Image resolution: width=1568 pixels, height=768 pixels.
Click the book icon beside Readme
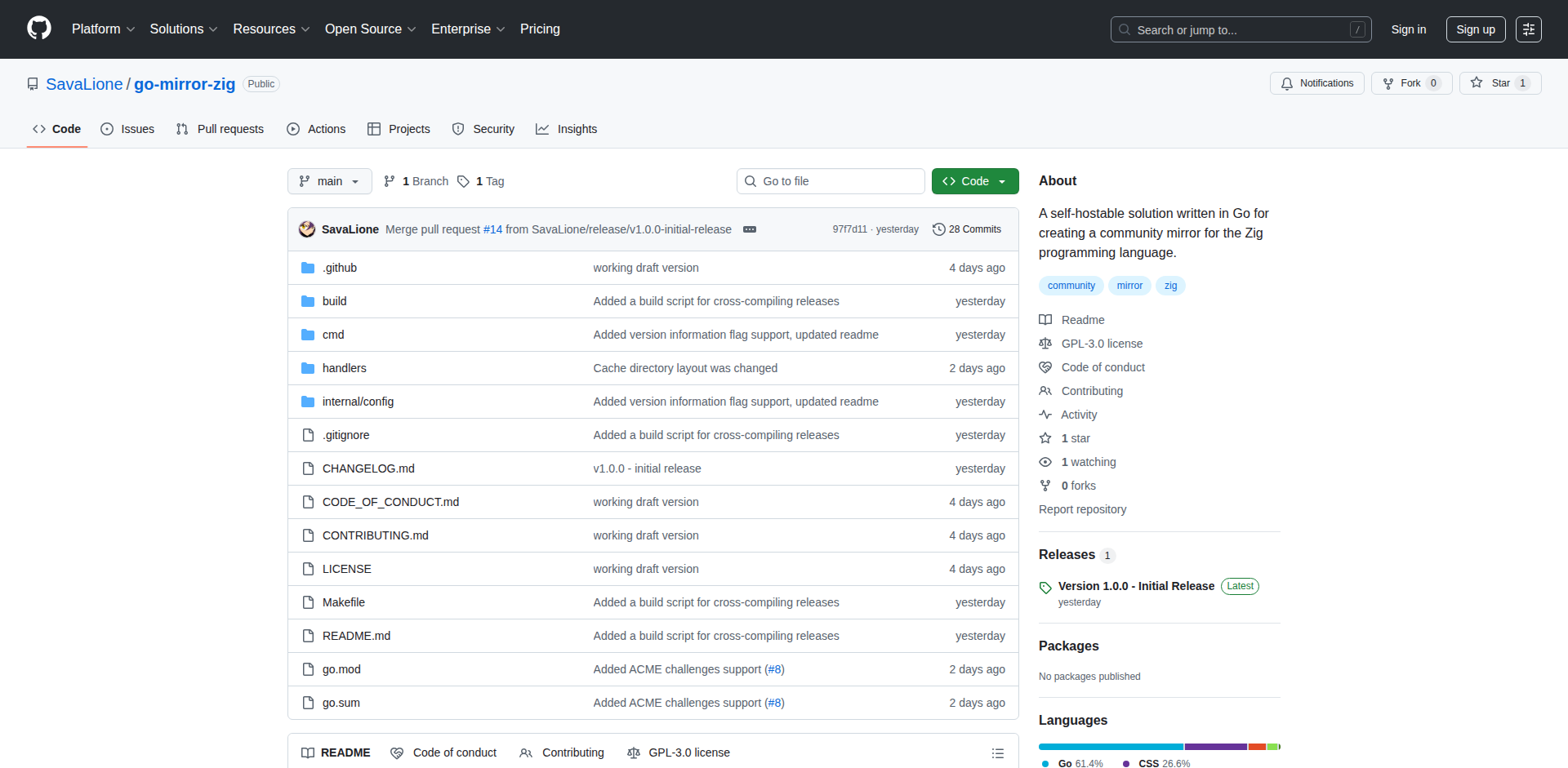pos(1045,320)
